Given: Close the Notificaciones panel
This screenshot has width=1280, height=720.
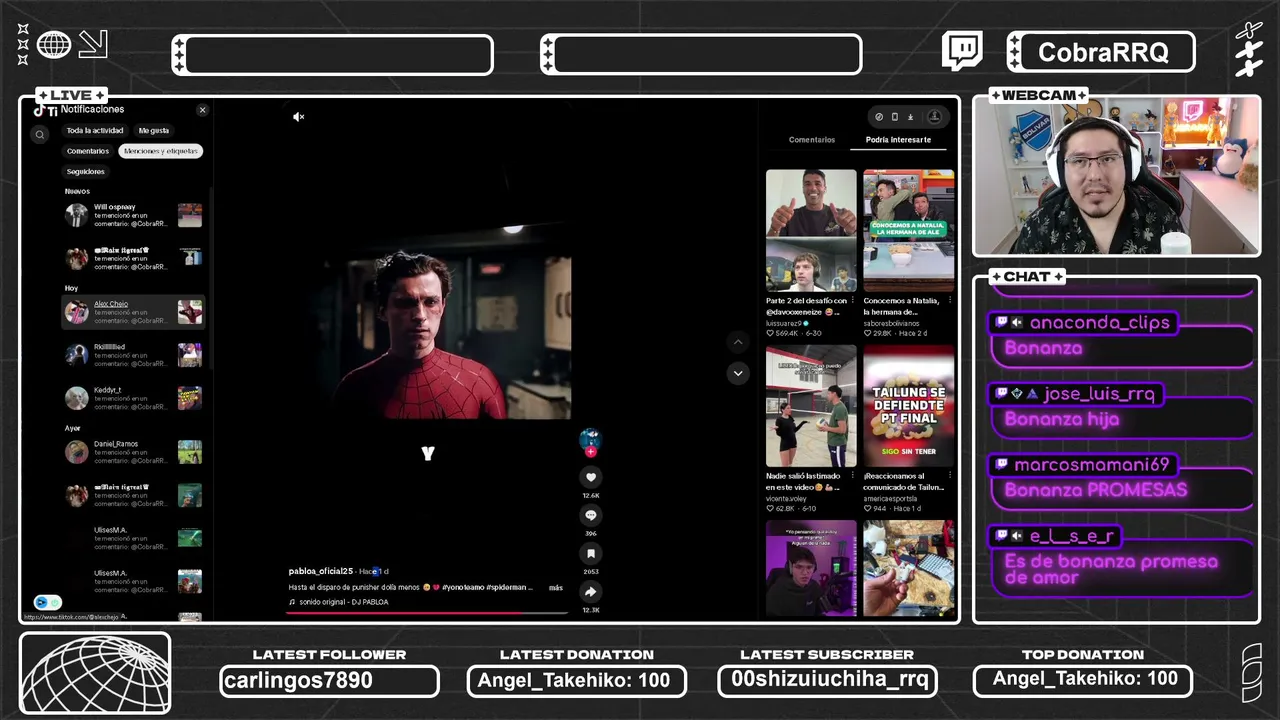Looking at the screenshot, I should pyautogui.click(x=202, y=110).
